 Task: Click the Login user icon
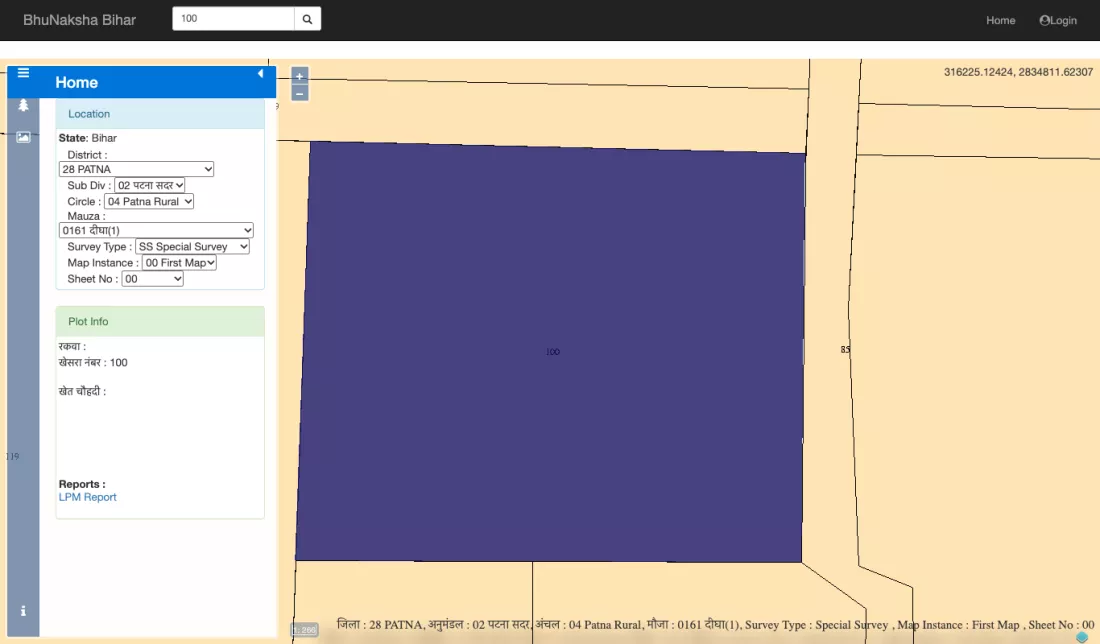coord(1045,20)
